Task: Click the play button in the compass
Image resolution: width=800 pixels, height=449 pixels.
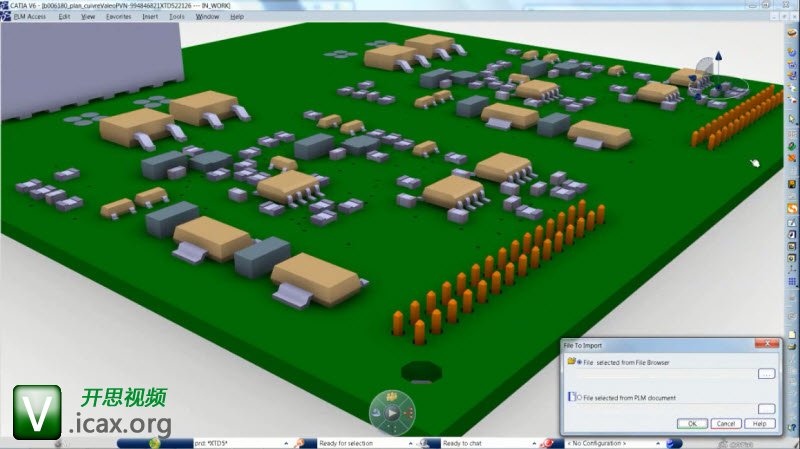Action: click(x=392, y=413)
